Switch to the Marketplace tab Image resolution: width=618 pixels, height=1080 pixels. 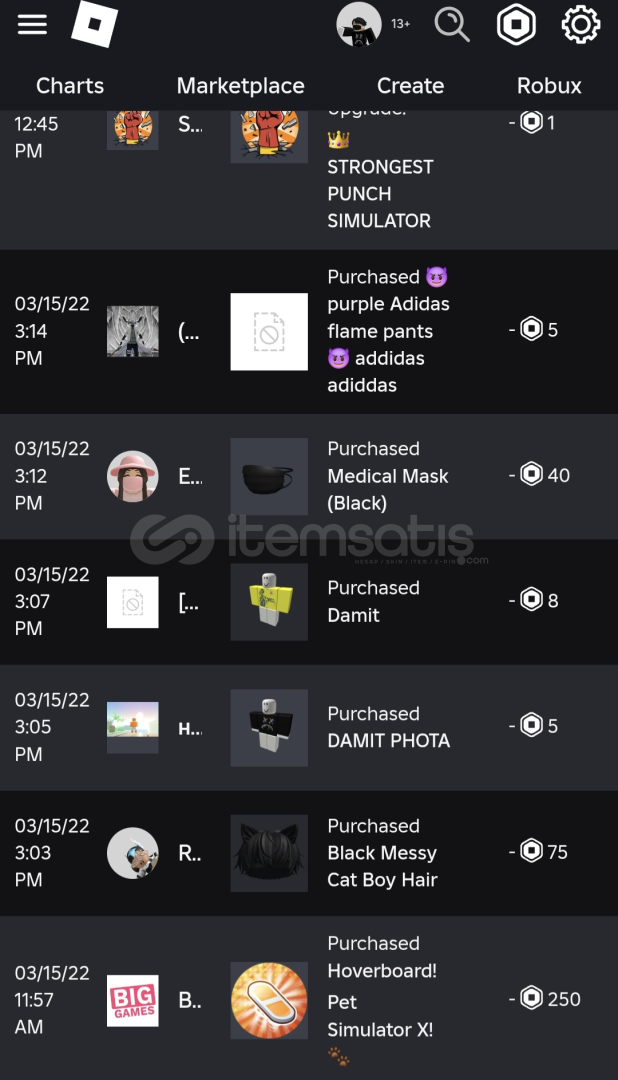(240, 86)
